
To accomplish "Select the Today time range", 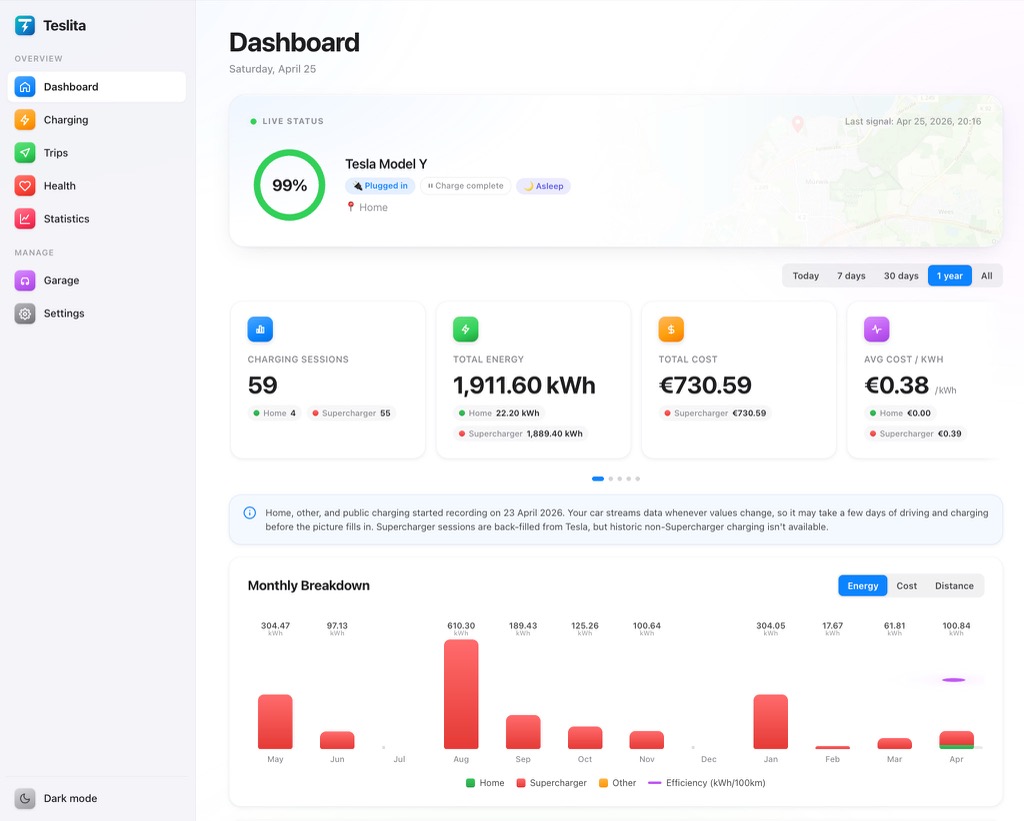I will pos(806,276).
